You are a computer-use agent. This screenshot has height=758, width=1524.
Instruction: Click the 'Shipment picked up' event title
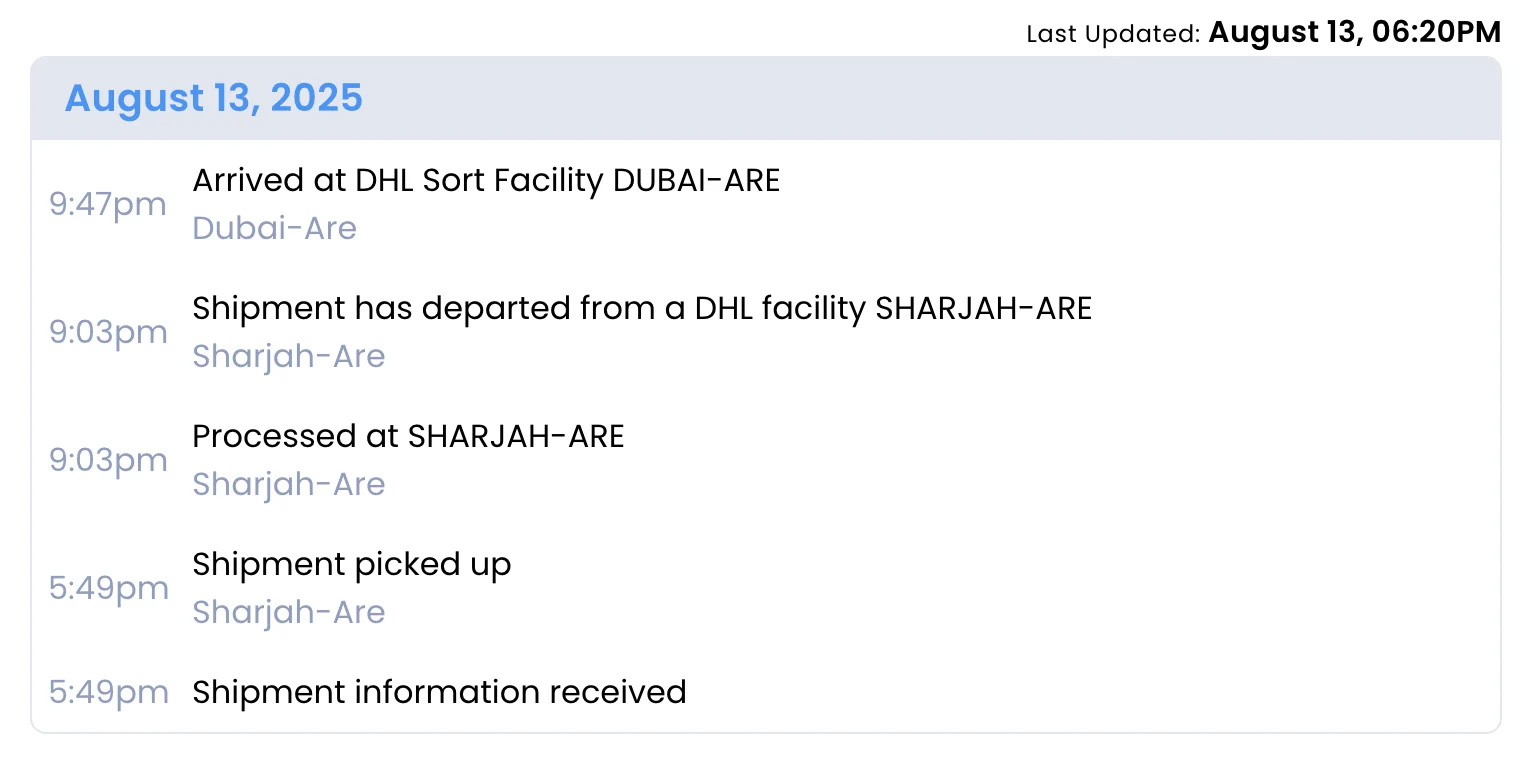pyautogui.click(x=351, y=565)
